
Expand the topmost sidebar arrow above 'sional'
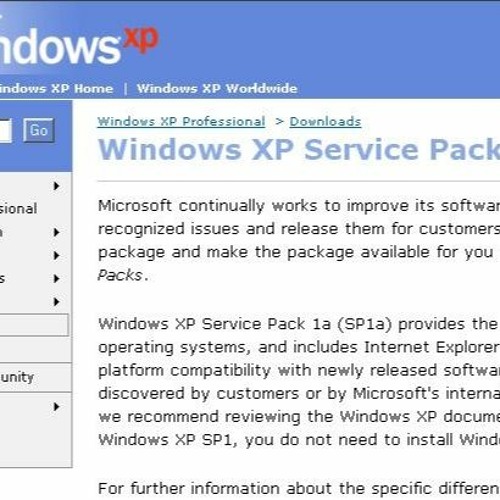click(57, 186)
